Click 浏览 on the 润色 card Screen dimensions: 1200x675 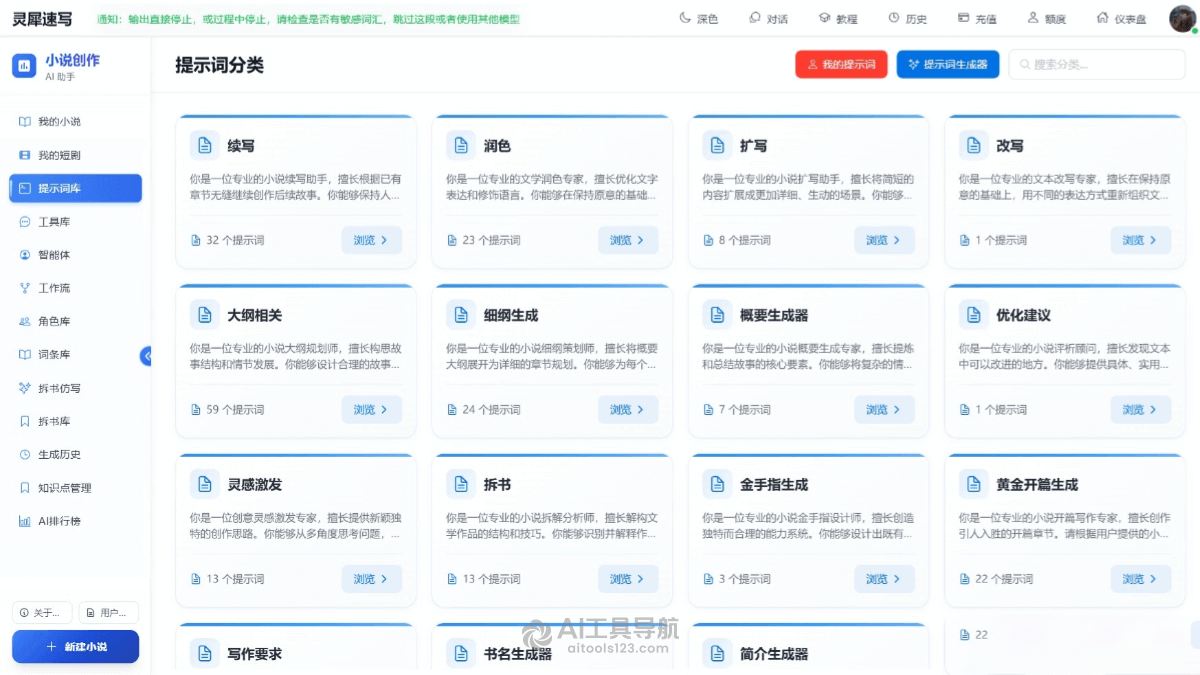pyautogui.click(x=628, y=240)
